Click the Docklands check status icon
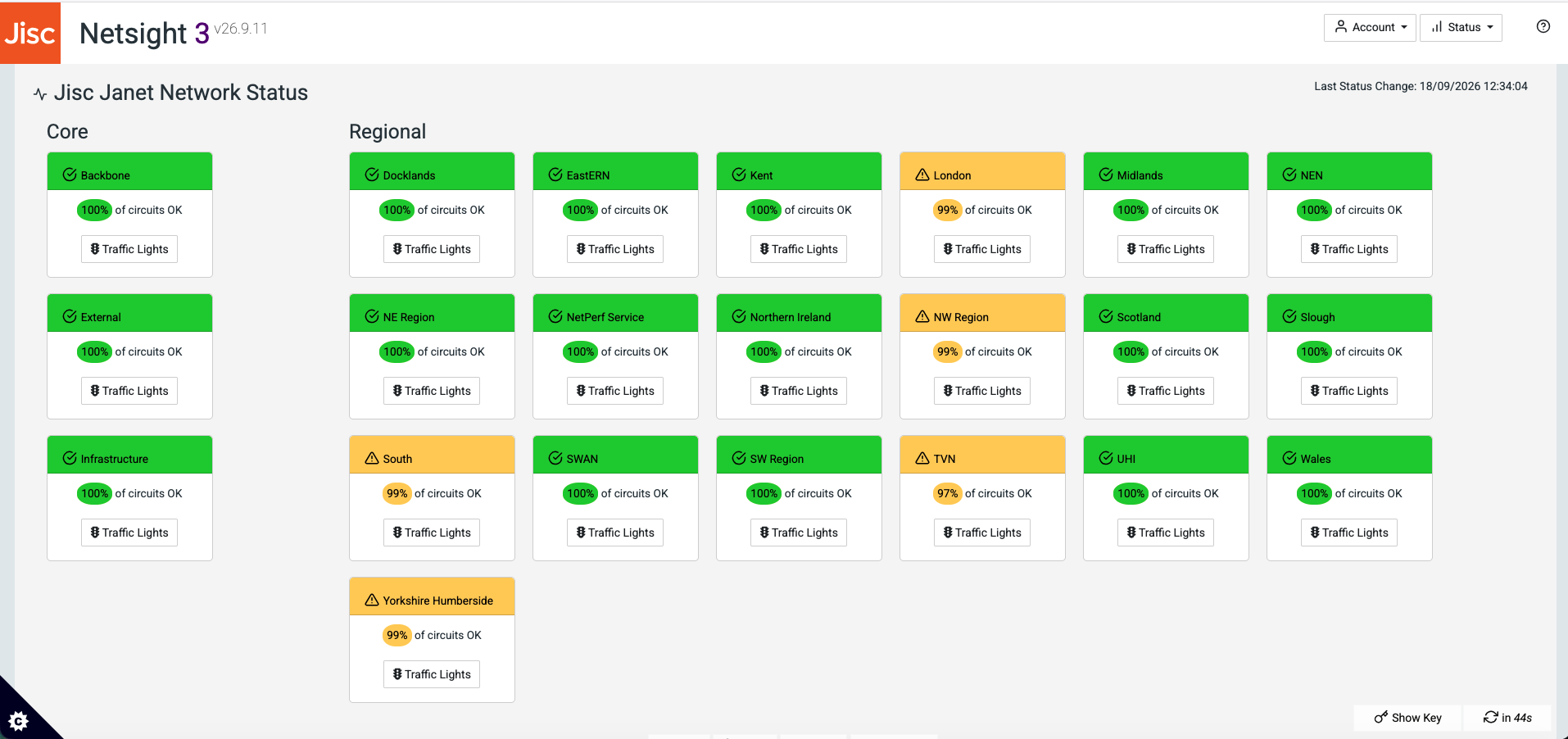Image resolution: width=1568 pixels, height=739 pixels. 372,175
